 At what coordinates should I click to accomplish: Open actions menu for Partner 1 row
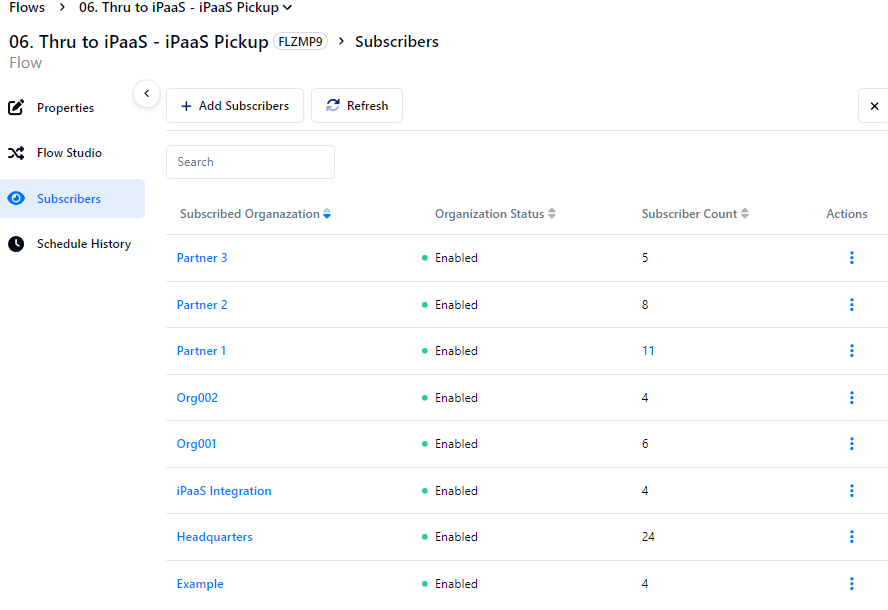tap(851, 351)
